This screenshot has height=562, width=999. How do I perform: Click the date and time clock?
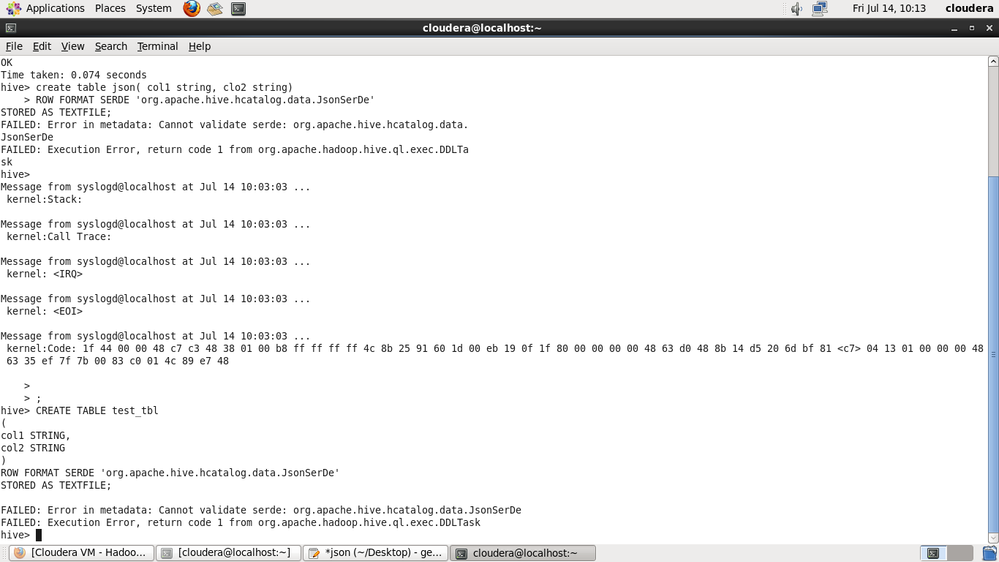(889, 8)
